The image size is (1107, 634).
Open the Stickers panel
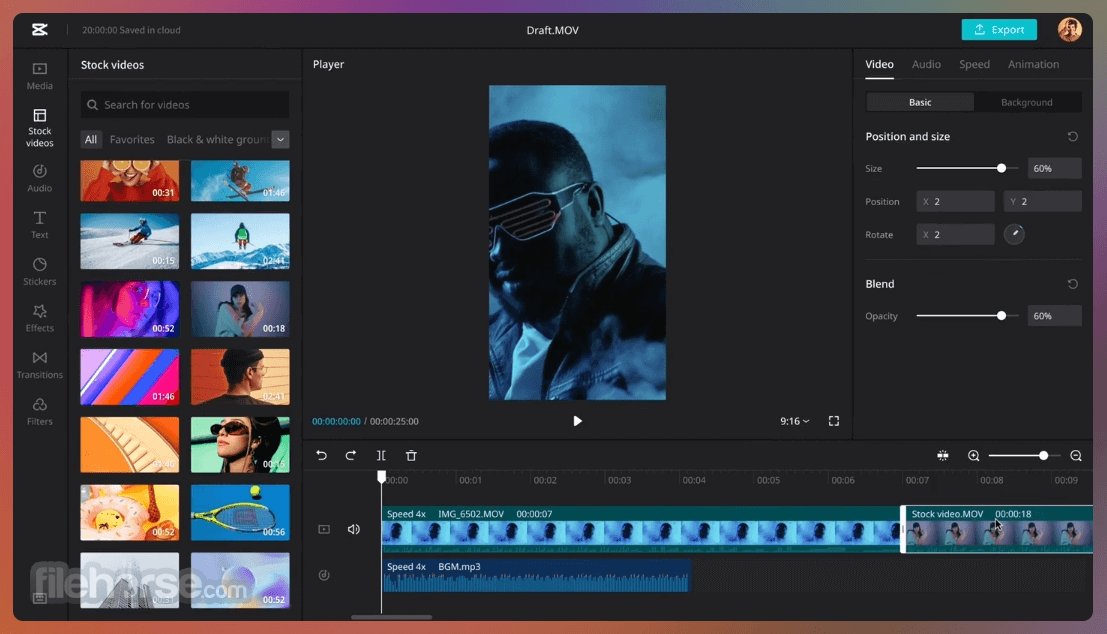coord(40,271)
